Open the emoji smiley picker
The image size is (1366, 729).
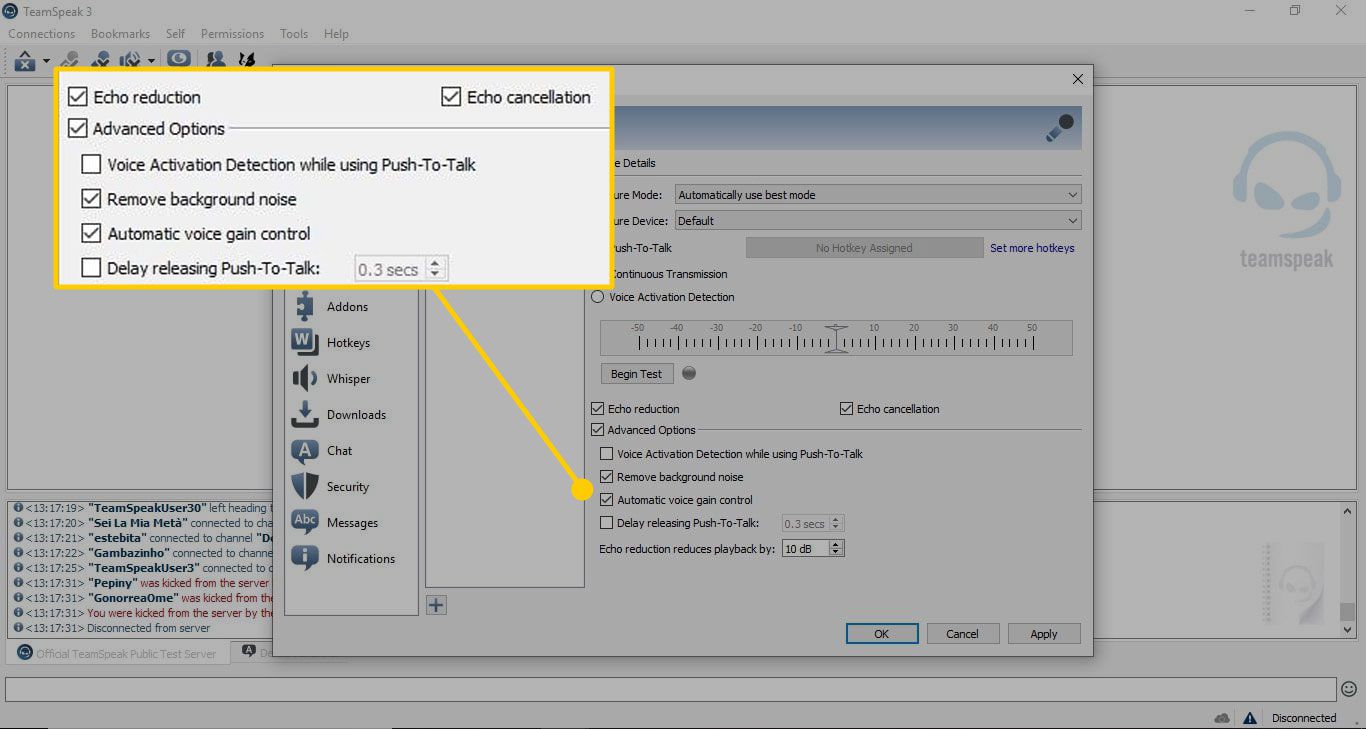point(1349,689)
